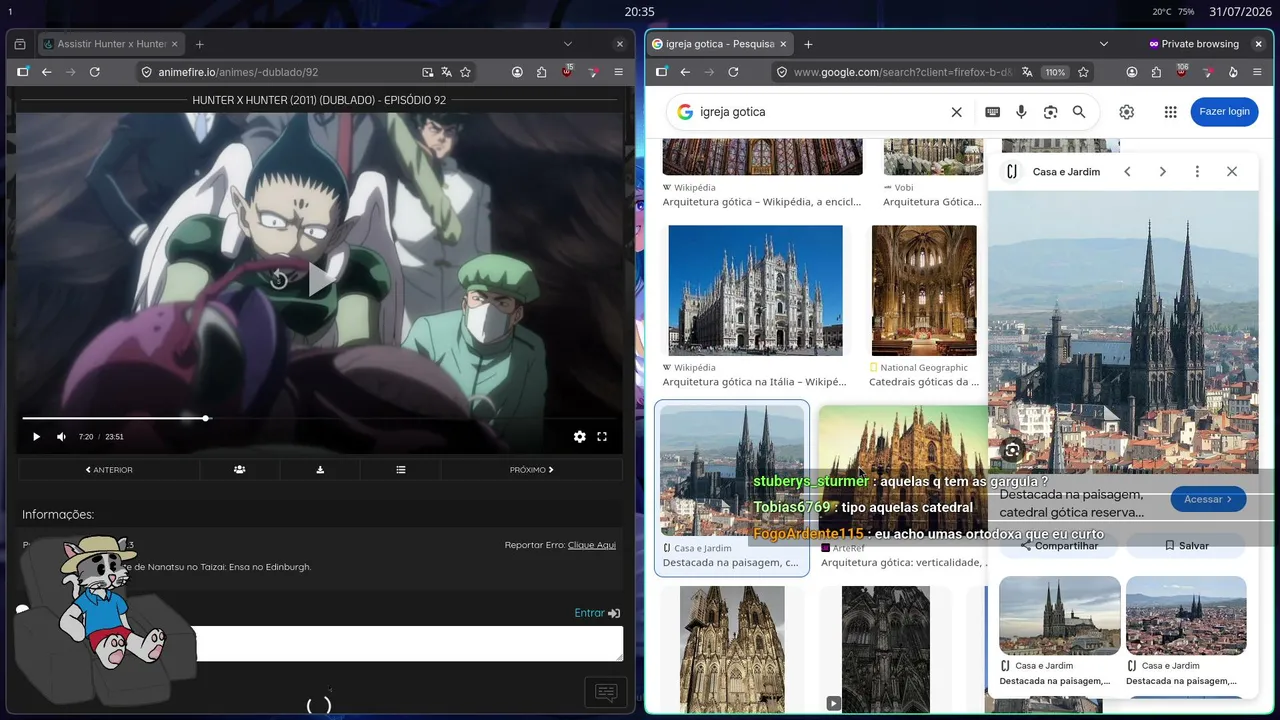Viewport: 1280px width, 720px height.
Task: Click the group users icon below the video
Action: pos(240,469)
